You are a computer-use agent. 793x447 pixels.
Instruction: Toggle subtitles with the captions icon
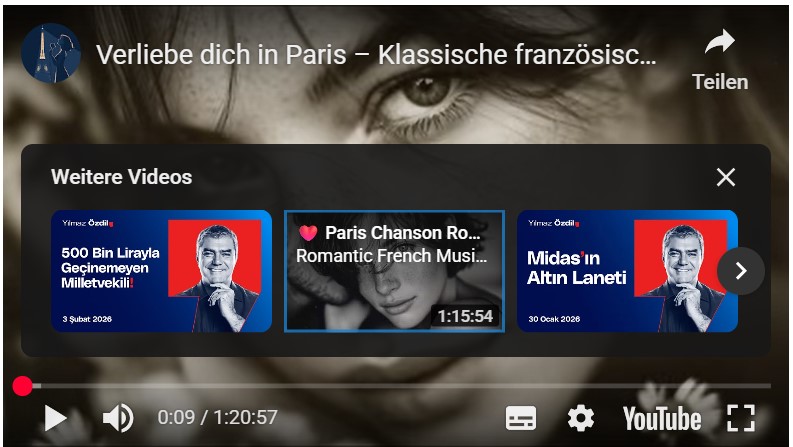(521, 418)
